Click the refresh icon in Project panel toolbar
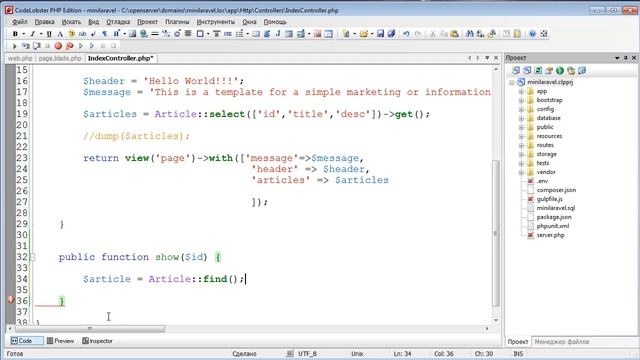The image size is (640, 360). coord(538,71)
